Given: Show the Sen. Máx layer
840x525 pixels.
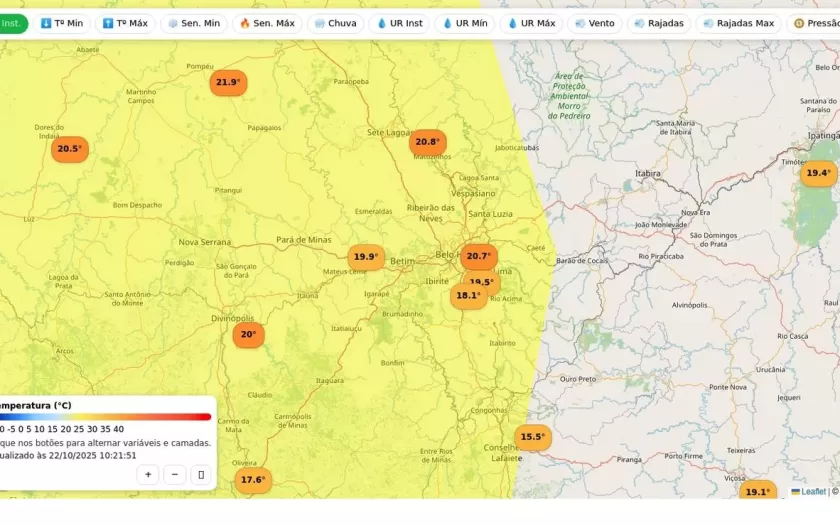Looking at the screenshot, I should click(266, 23).
